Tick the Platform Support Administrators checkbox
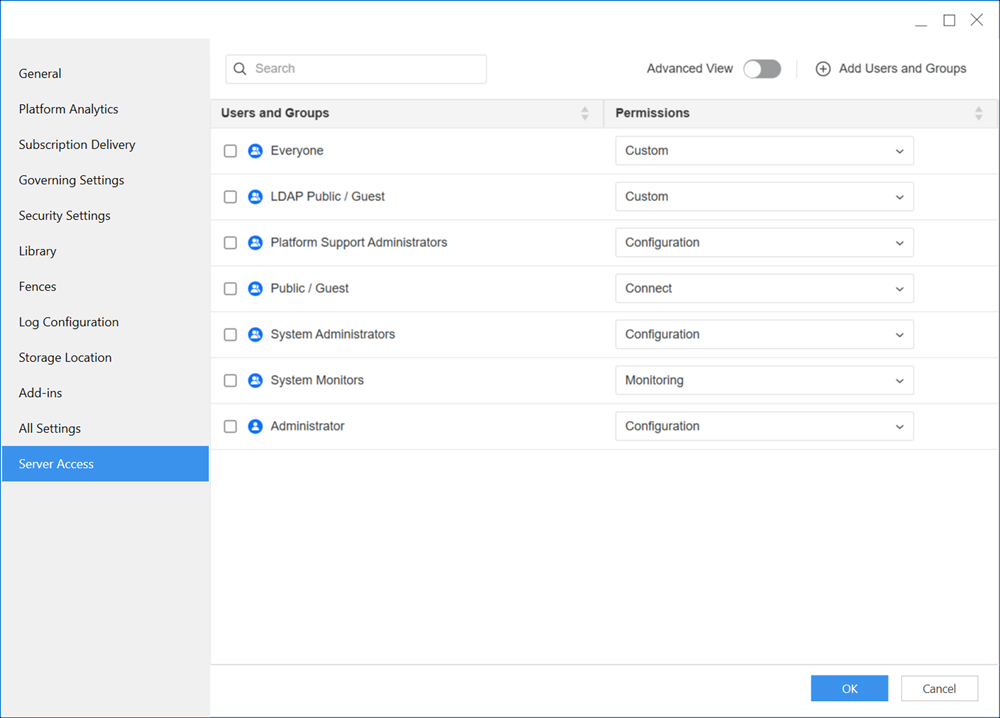Image resolution: width=1000 pixels, height=718 pixels. click(230, 243)
